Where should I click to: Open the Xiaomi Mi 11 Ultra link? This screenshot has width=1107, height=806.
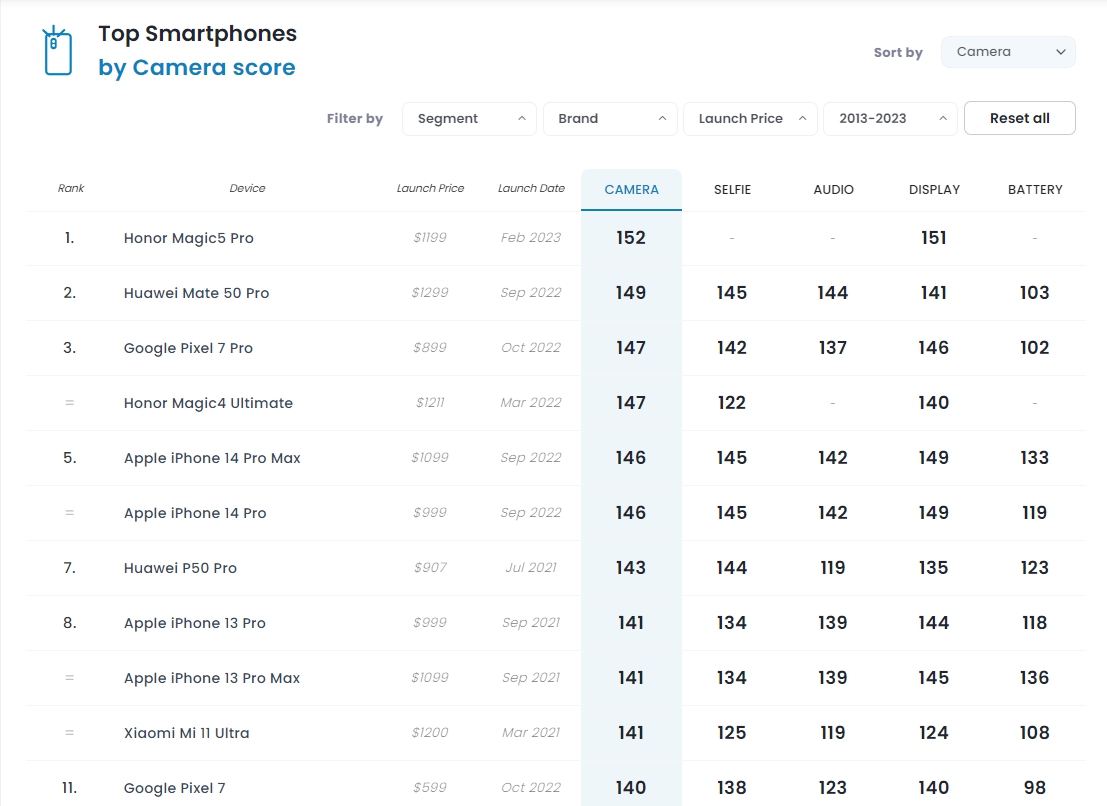pyautogui.click(x=186, y=733)
